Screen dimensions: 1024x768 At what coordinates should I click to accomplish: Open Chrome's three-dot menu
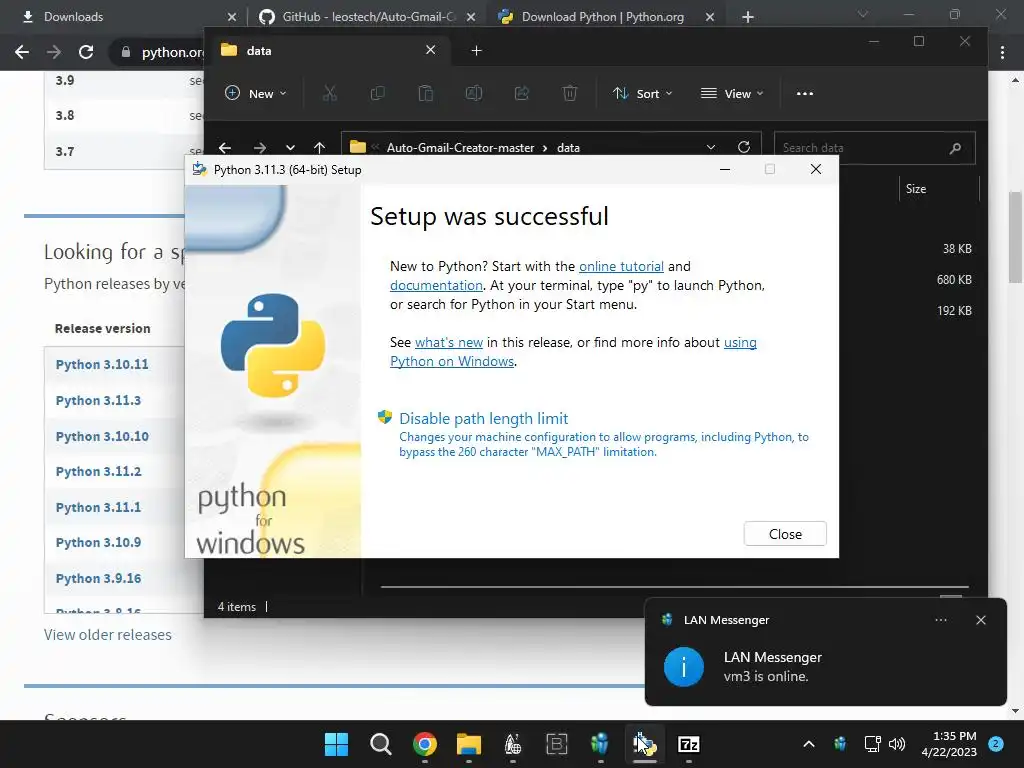click(x=1002, y=52)
